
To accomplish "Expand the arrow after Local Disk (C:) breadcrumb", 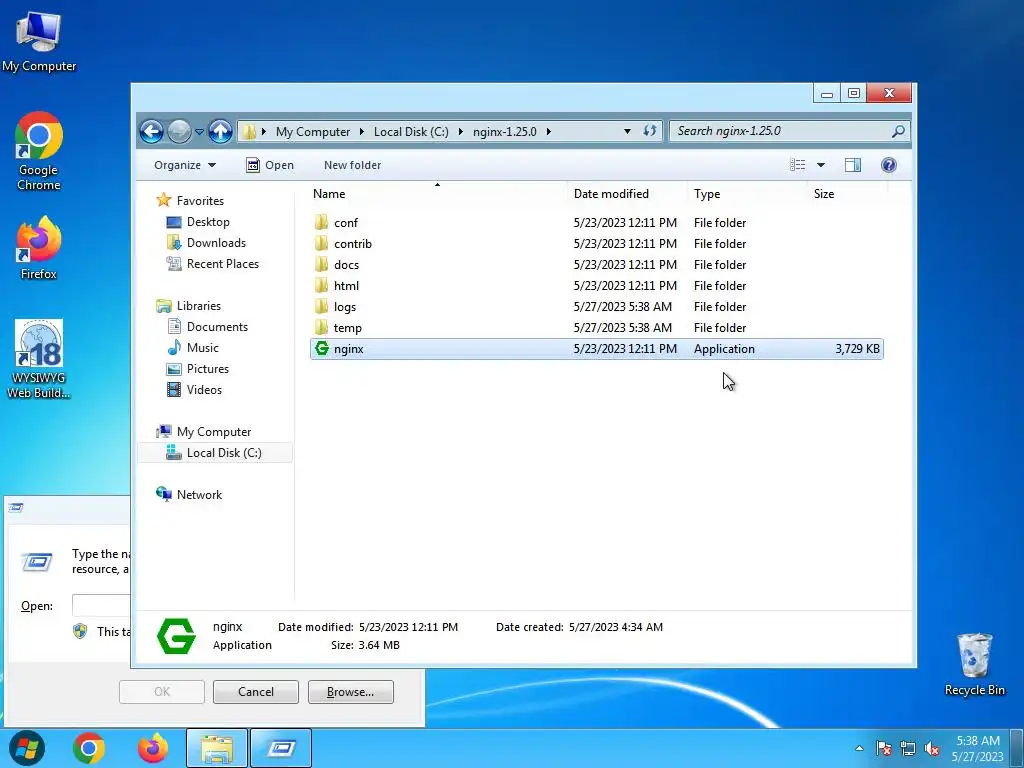I will coord(460,131).
